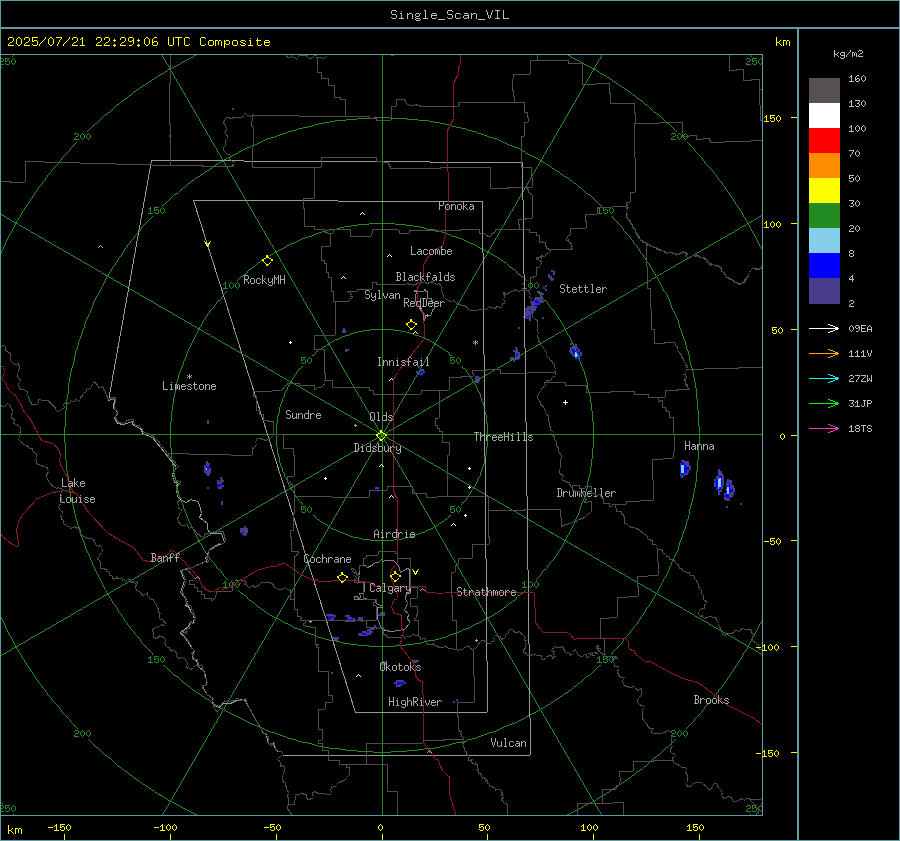
Task: Select the yellow diamond radar center at Didsbury
Action: coord(381,436)
